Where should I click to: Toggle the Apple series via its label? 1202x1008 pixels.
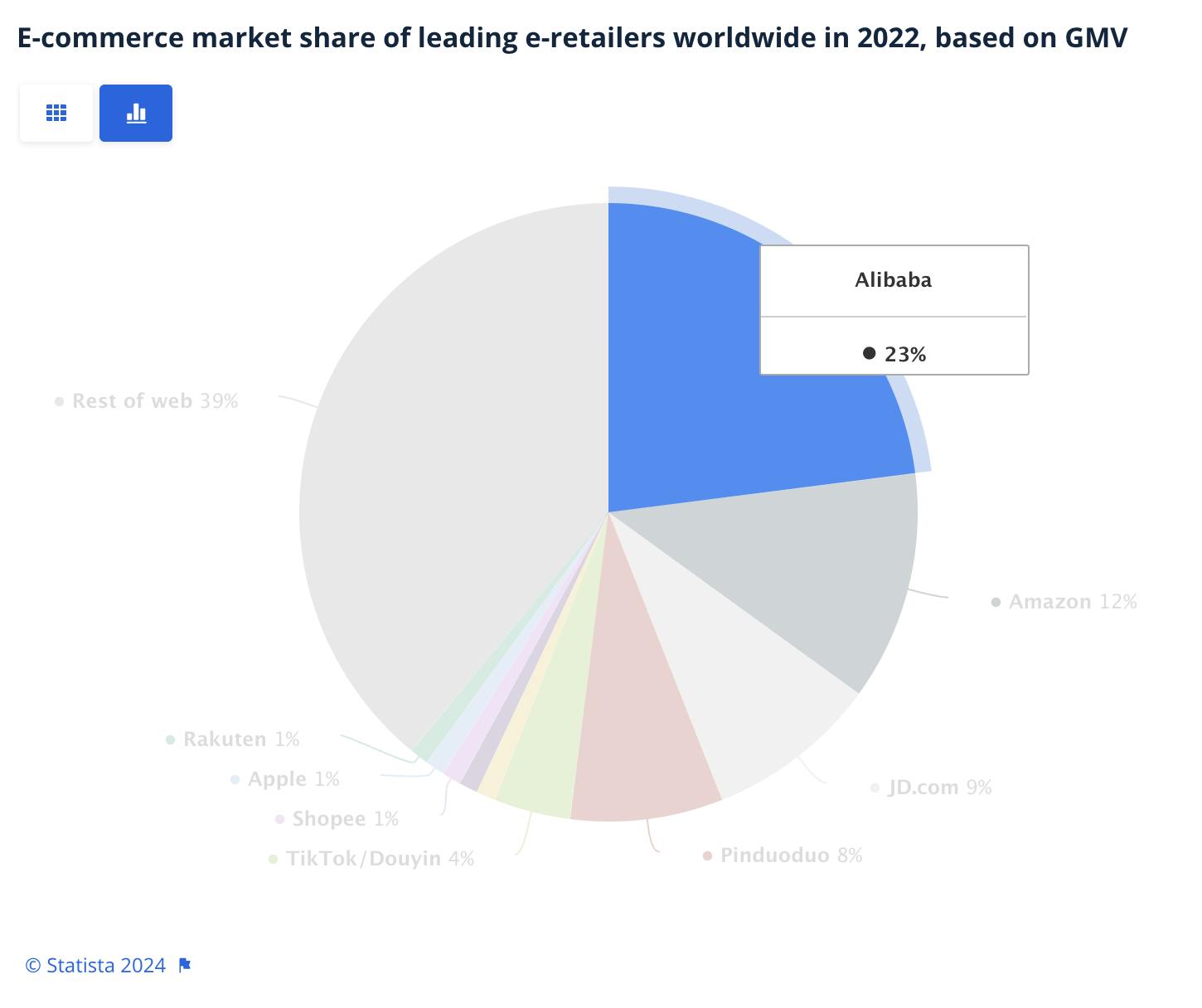pyautogui.click(x=295, y=779)
